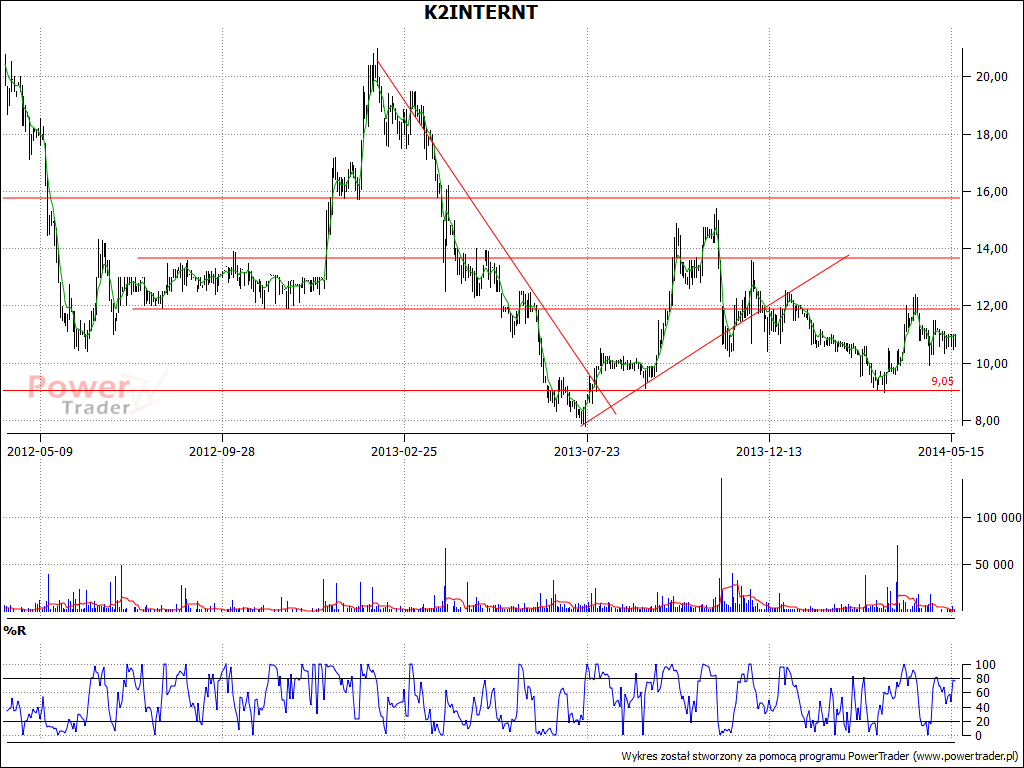The height and width of the screenshot is (768, 1024).
Task: Click the 2013-07-23 date label
Action: tap(587, 451)
